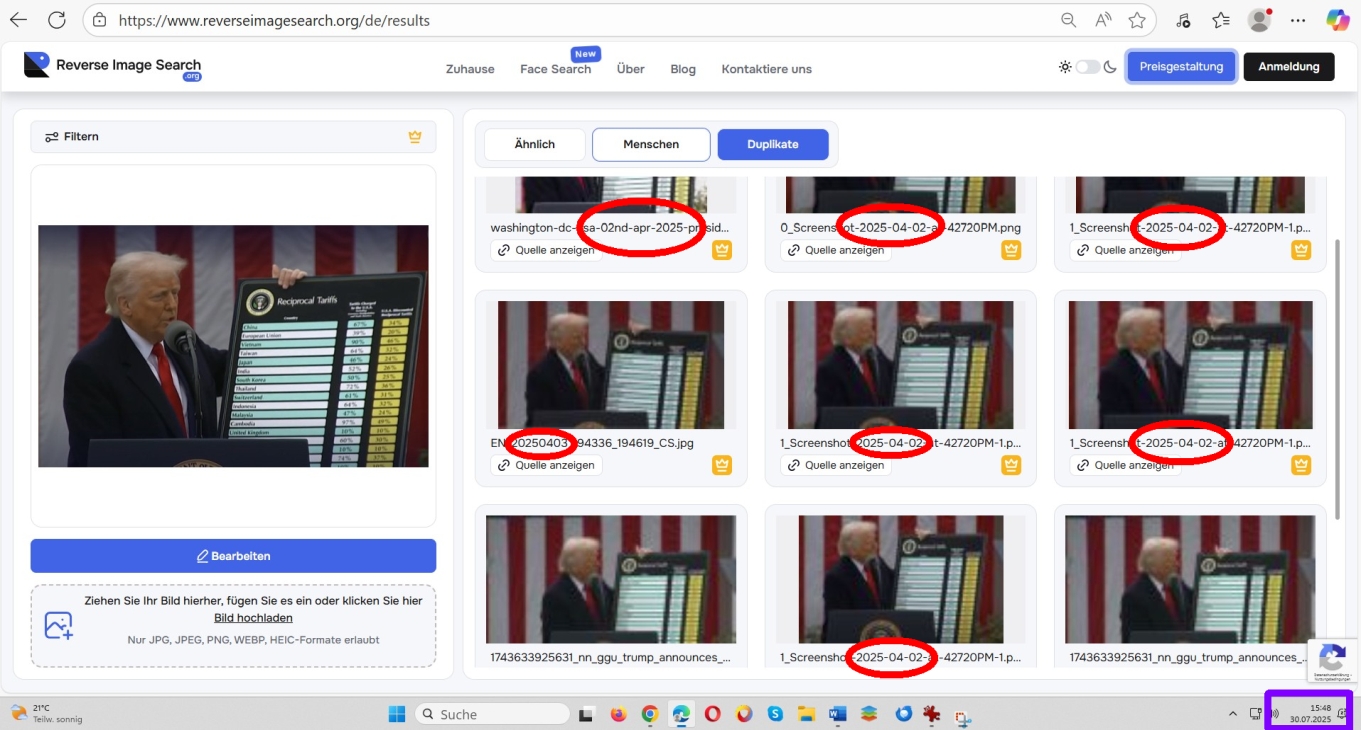Image resolution: width=1361 pixels, height=730 pixels.
Task: Reload the page with browser refresh icon
Action: 57,20
